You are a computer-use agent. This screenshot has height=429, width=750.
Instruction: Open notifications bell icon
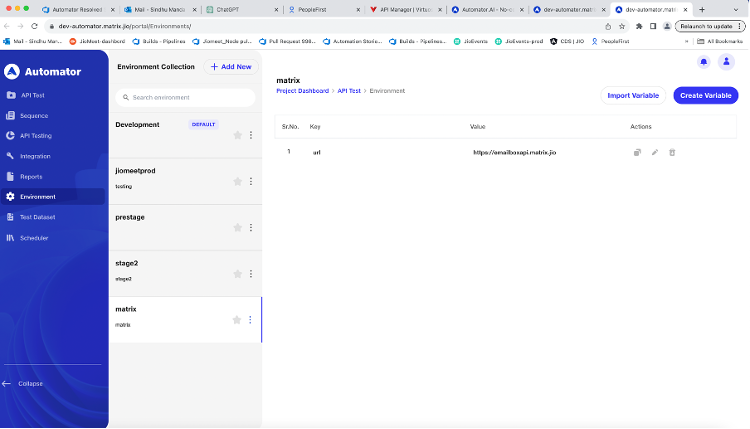(x=704, y=62)
